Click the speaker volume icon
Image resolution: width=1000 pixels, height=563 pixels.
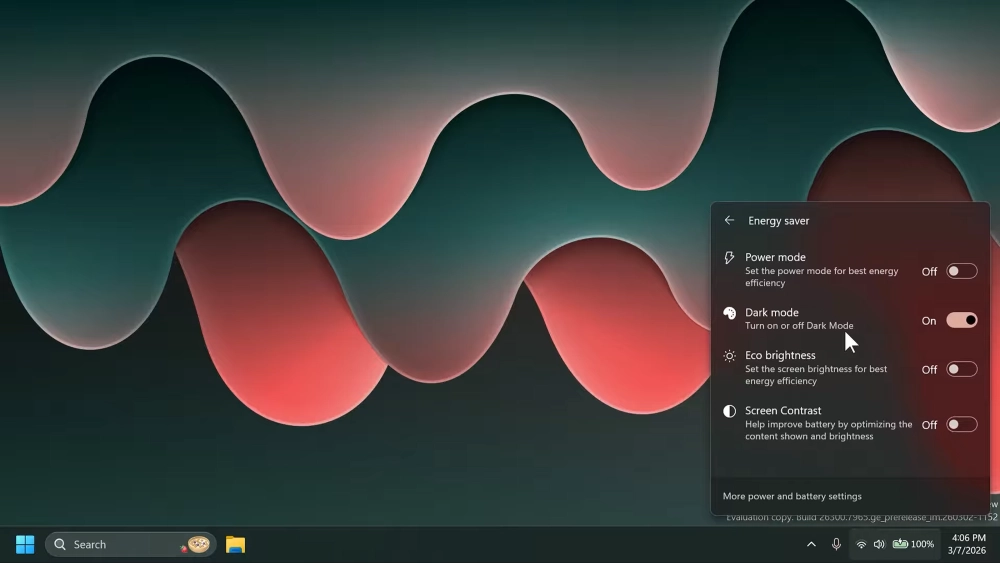click(879, 544)
